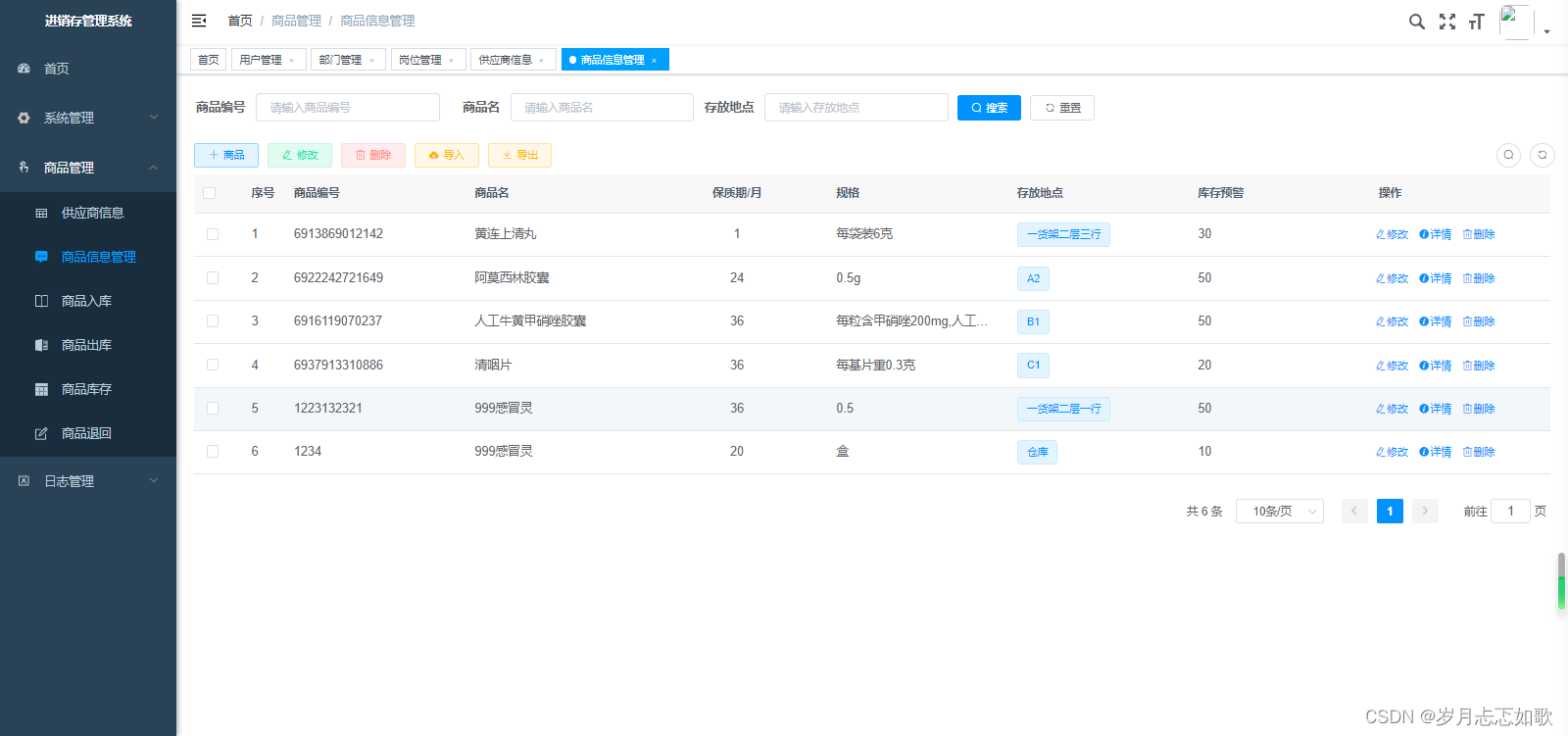1568x736 pixels.
Task: View 详情 for 阿莫西林胶囊
Action: (x=1436, y=278)
